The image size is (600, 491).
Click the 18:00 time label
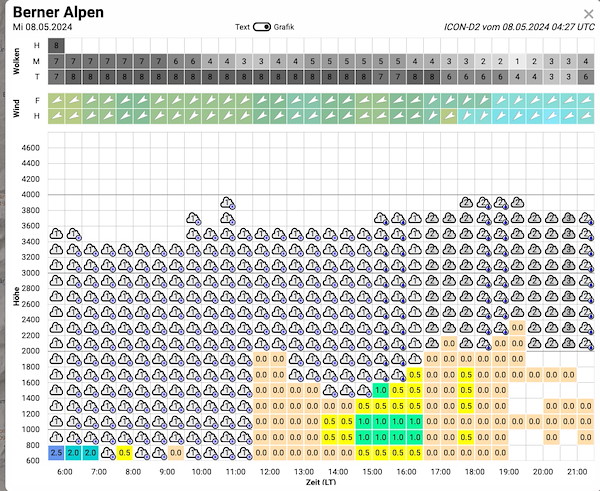click(475, 471)
